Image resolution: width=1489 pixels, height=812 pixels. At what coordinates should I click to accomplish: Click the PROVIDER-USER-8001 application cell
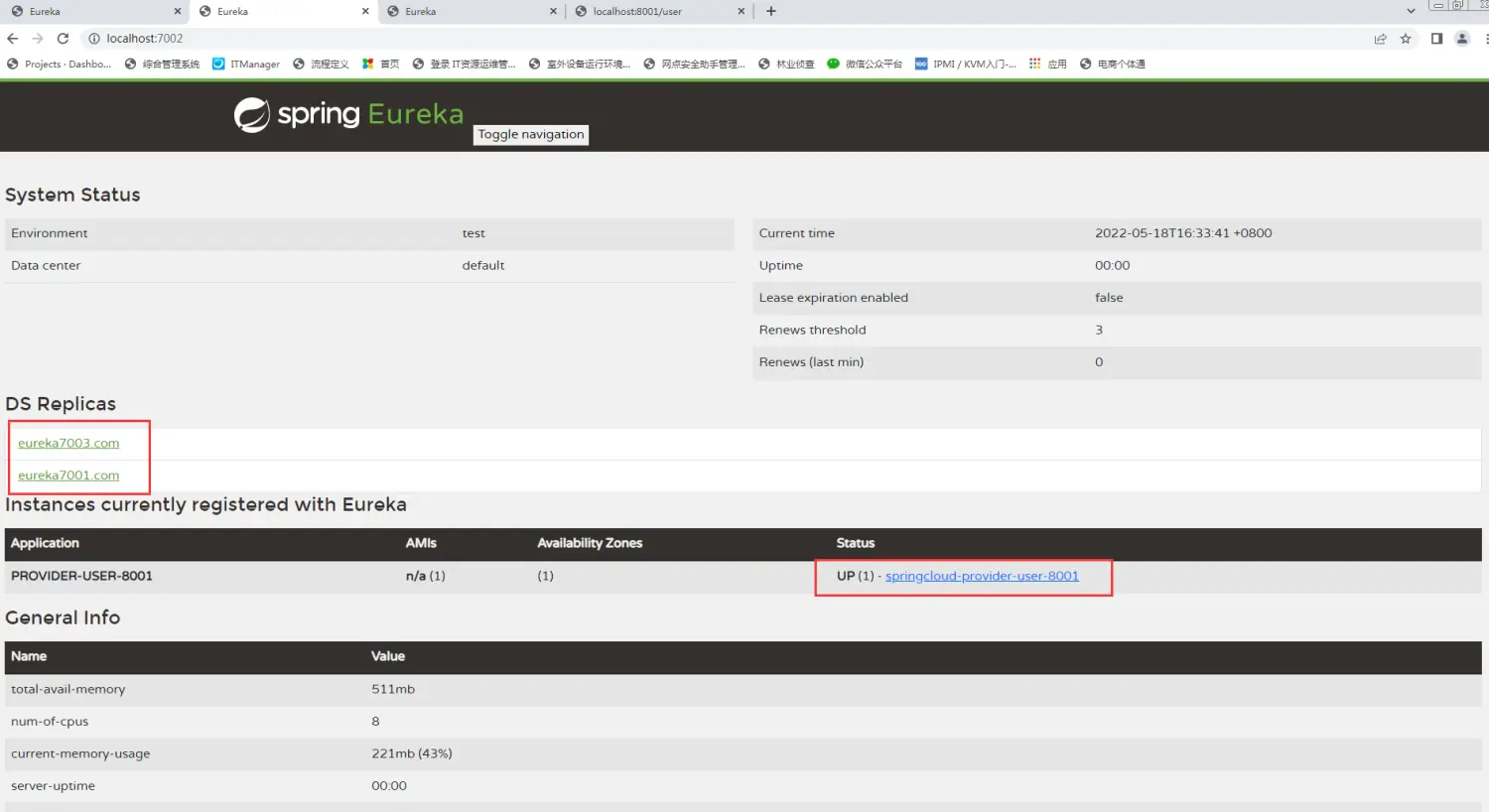[81, 576]
